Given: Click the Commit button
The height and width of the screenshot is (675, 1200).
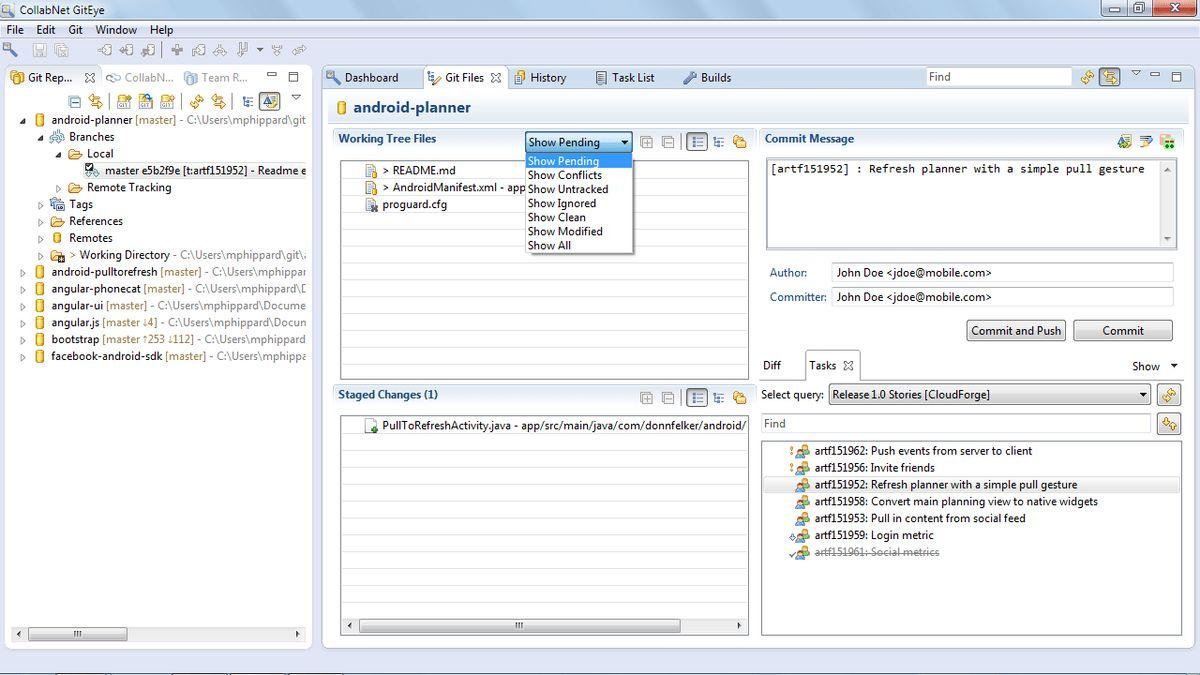Looking at the screenshot, I should [1123, 331].
